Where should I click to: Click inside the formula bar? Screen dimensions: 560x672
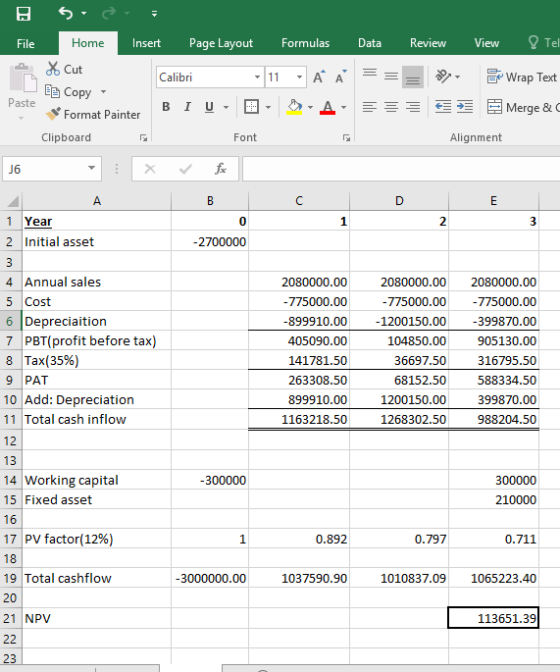point(401,169)
